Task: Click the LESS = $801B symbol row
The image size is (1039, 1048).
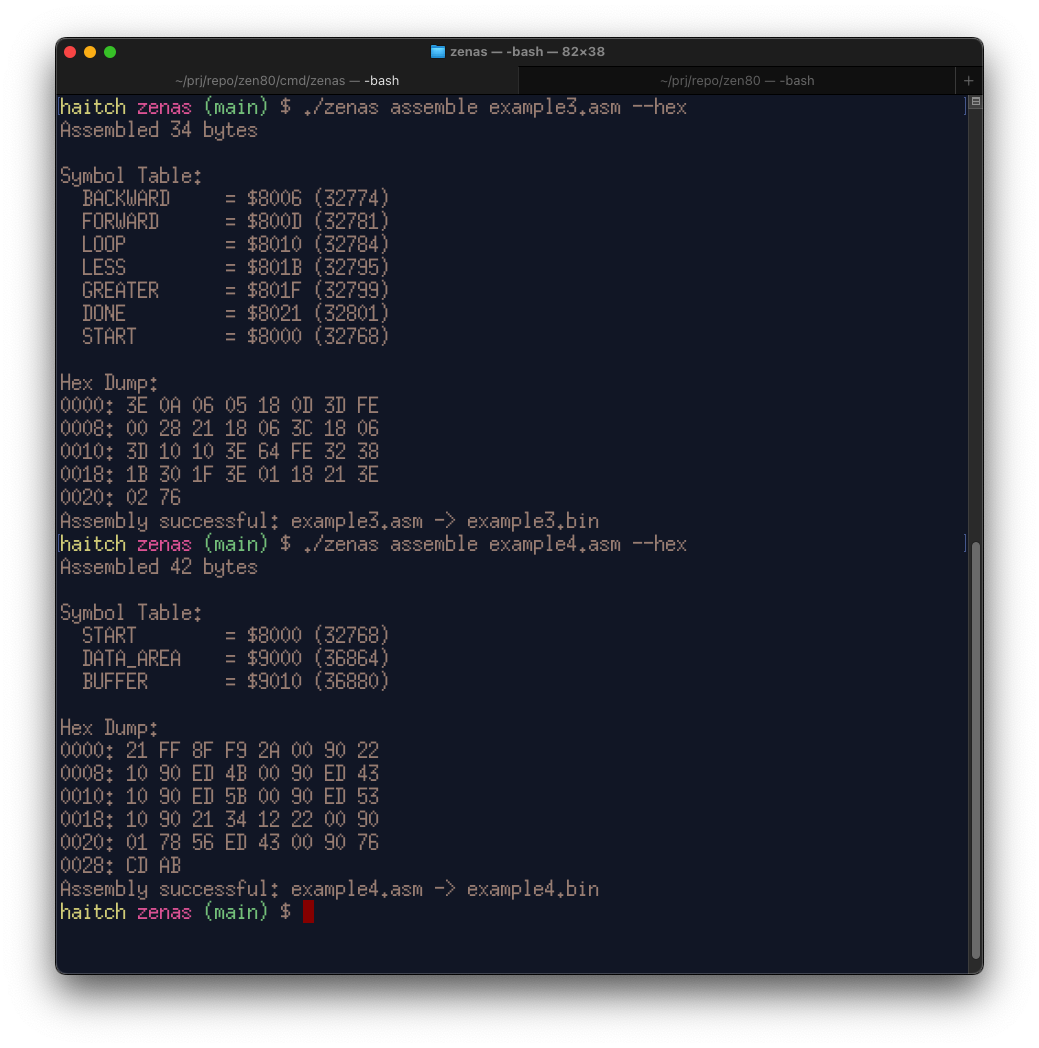Action: click(235, 267)
